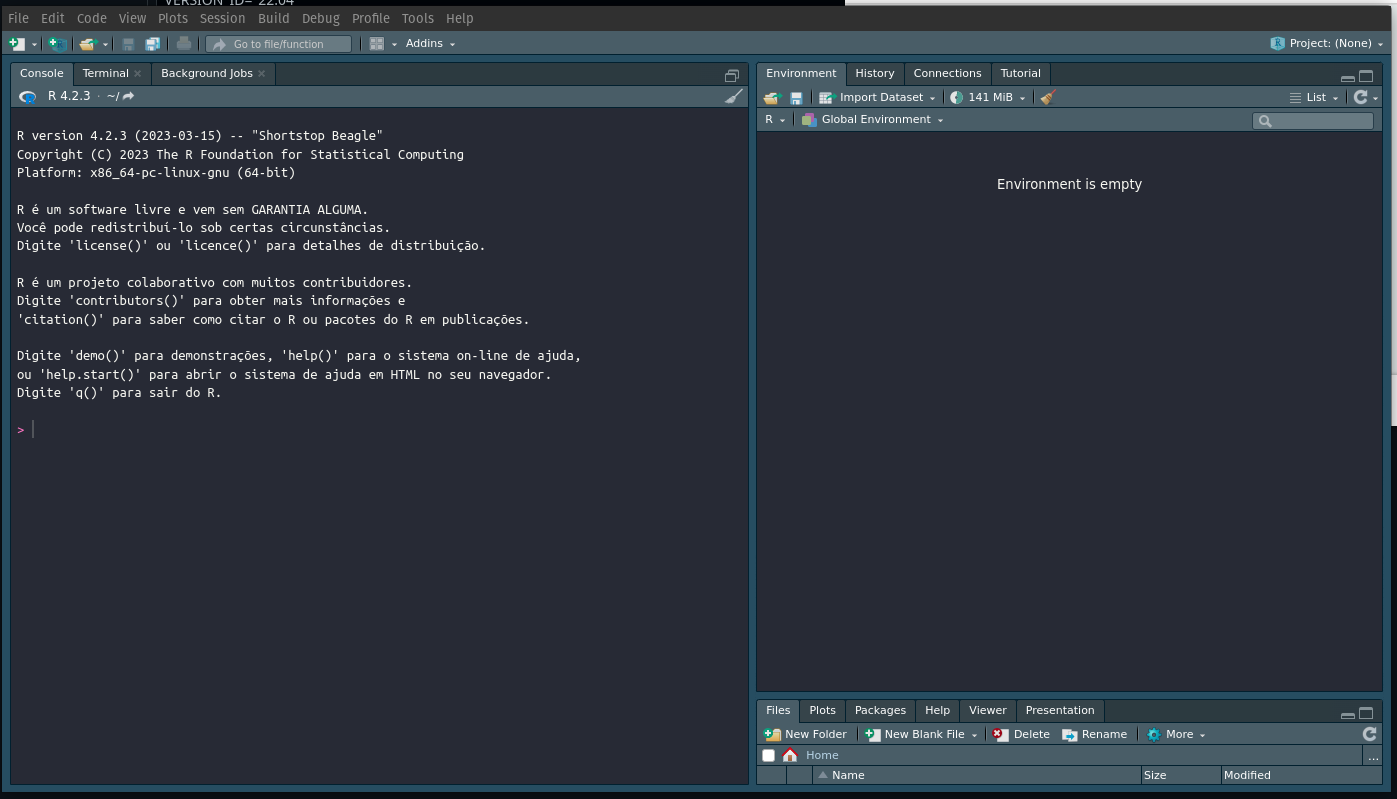Check the select-all files checkbox
The height and width of the screenshot is (799, 1397).
[768, 755]
